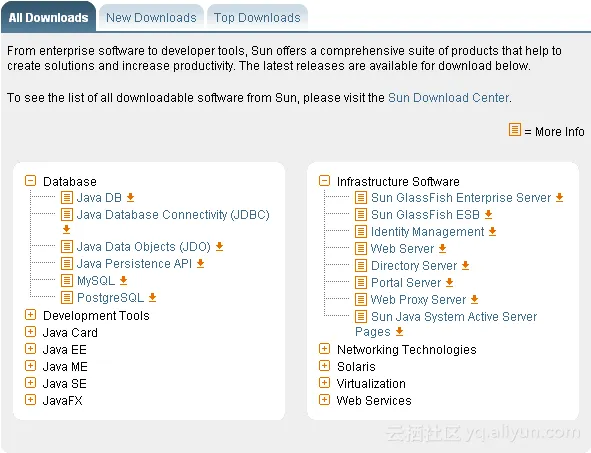Collapse the Database category
This screenshot has height=453, width=591.
(31, 181)
